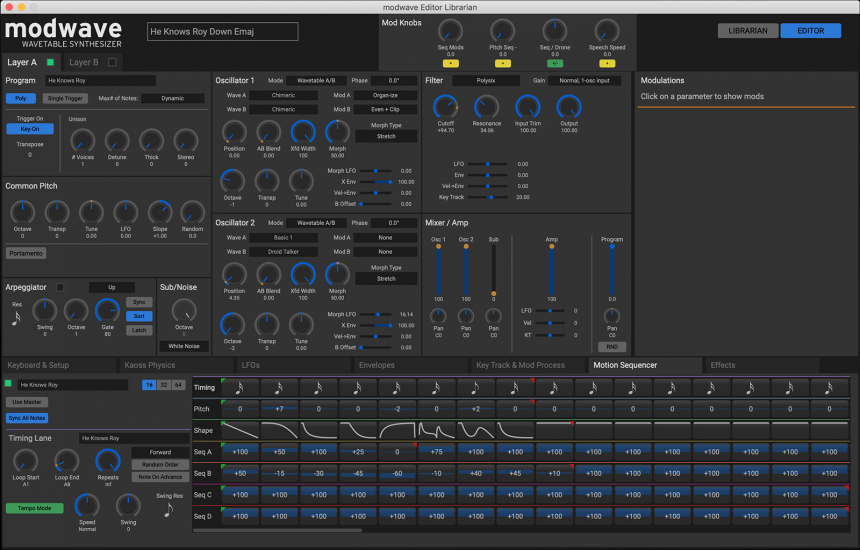
Task: Click the Arpeggiator Gate knob
Action: pos(108,311)
